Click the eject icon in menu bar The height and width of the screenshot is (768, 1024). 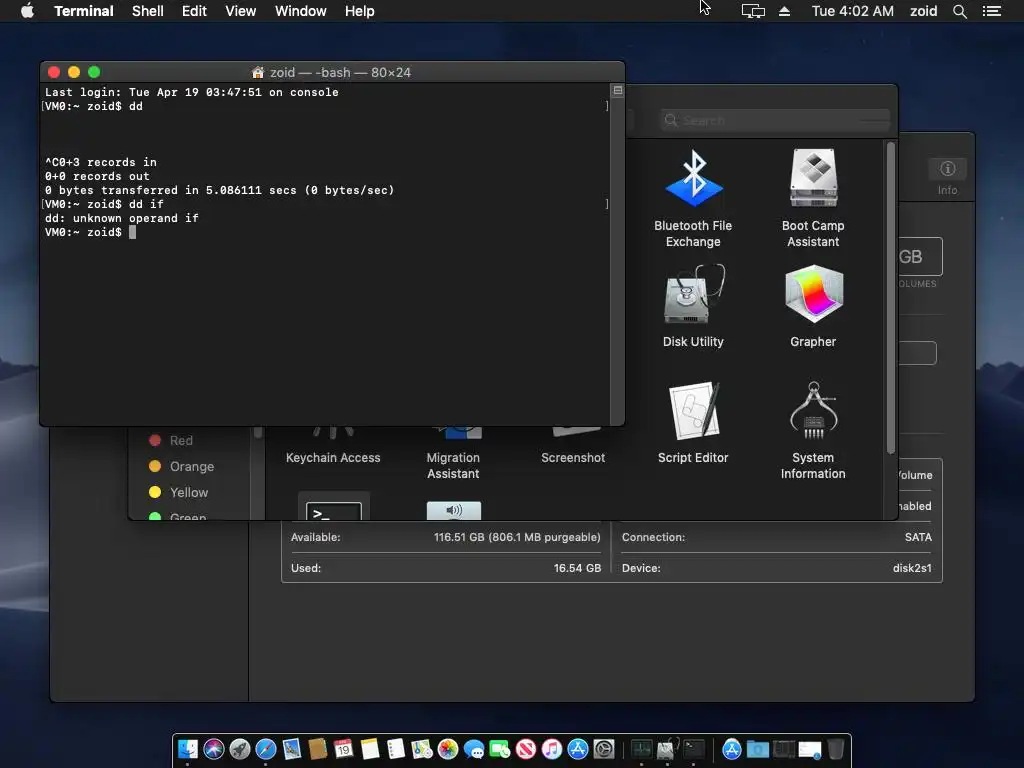point(784,11)
